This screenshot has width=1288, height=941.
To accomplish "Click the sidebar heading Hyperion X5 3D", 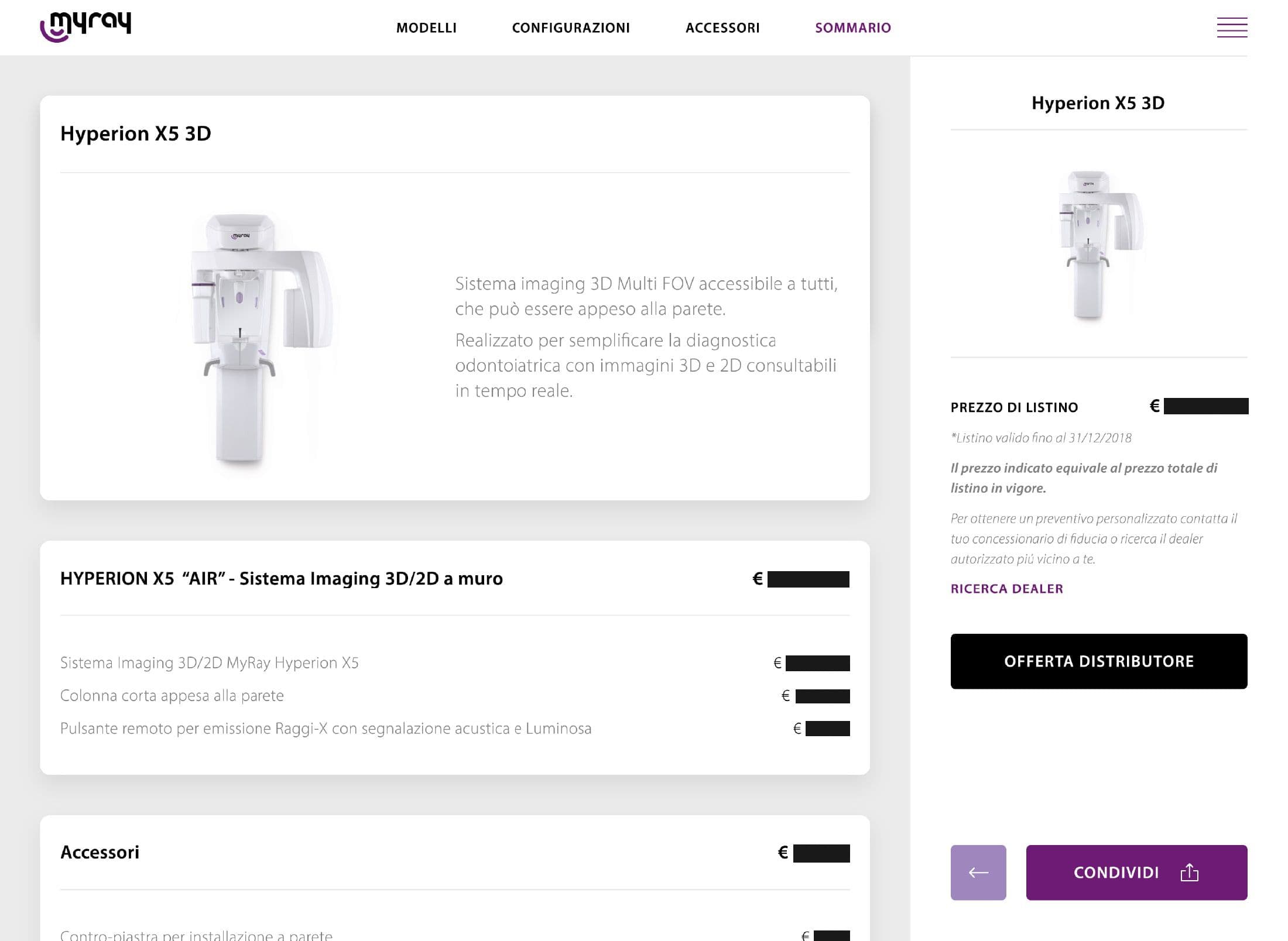I will point(1098,103).
